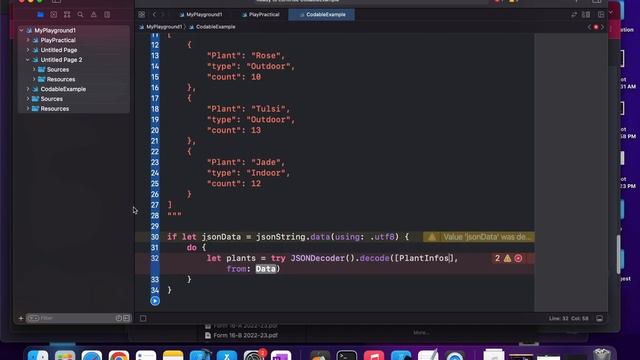
Task: Select CodableExample in the navigator
Action: pos(63,89)
